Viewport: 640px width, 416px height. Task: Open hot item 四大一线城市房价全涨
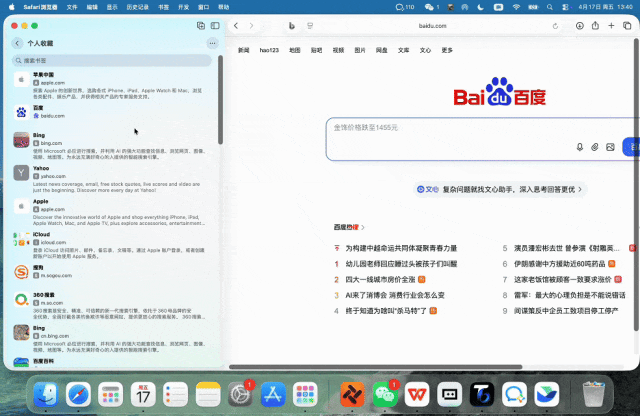380,280
